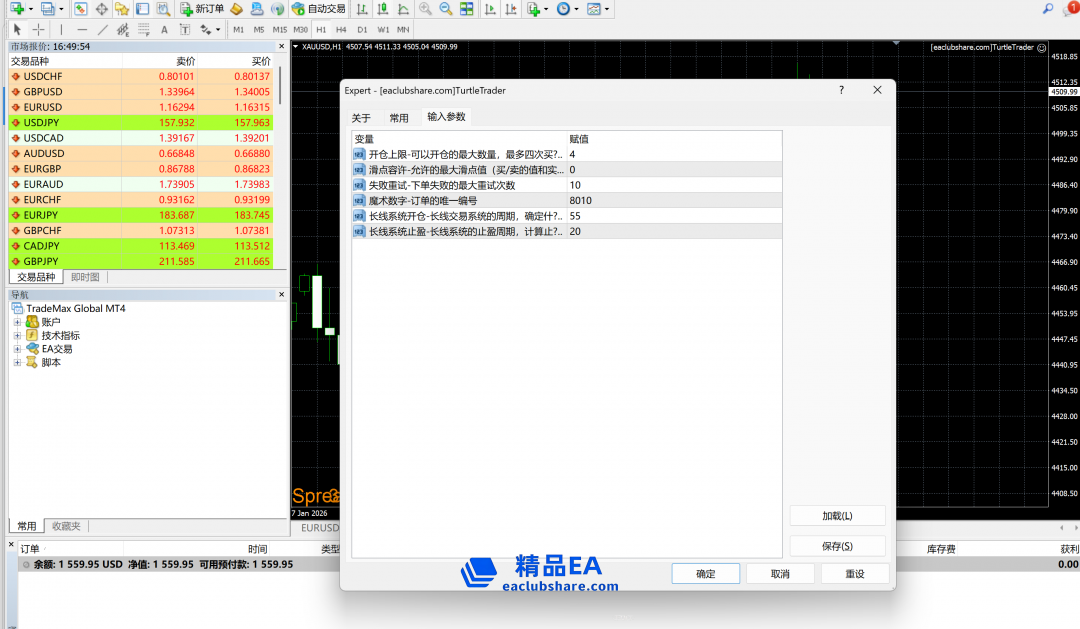The height and width of the screenshot is (629, 1080).
Task: Toggle the 自动交易 AutoTrading button
Action: tap(319, 9)
